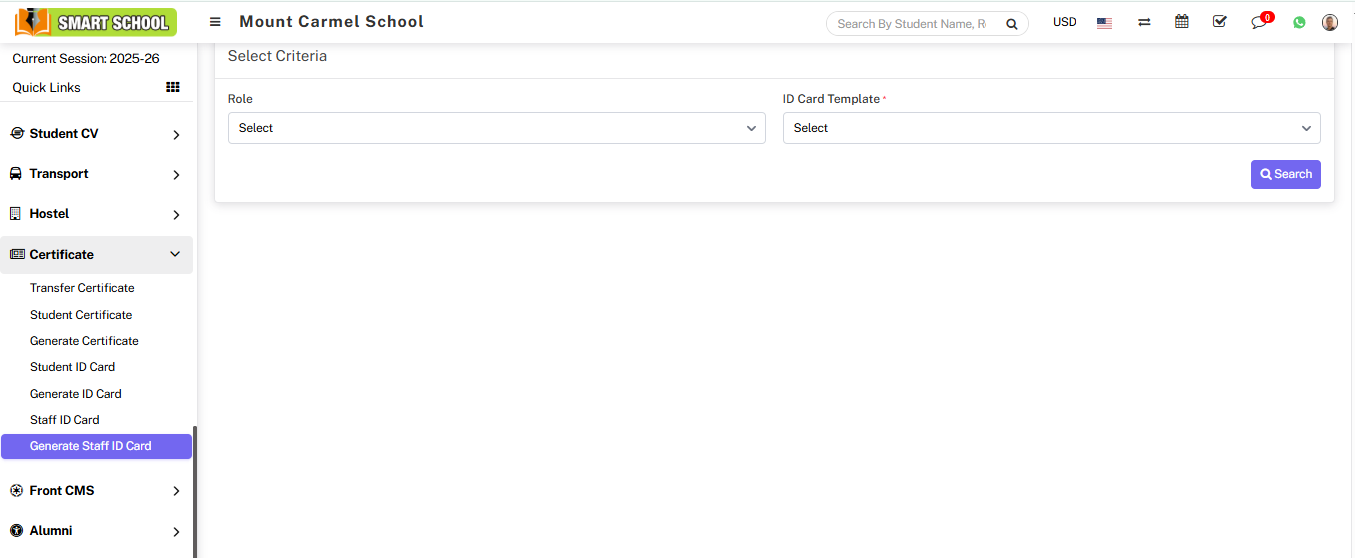This screenshot has height=558, width=1355.
Task: Open the calendar icon in header
Action: point(1182,22)
